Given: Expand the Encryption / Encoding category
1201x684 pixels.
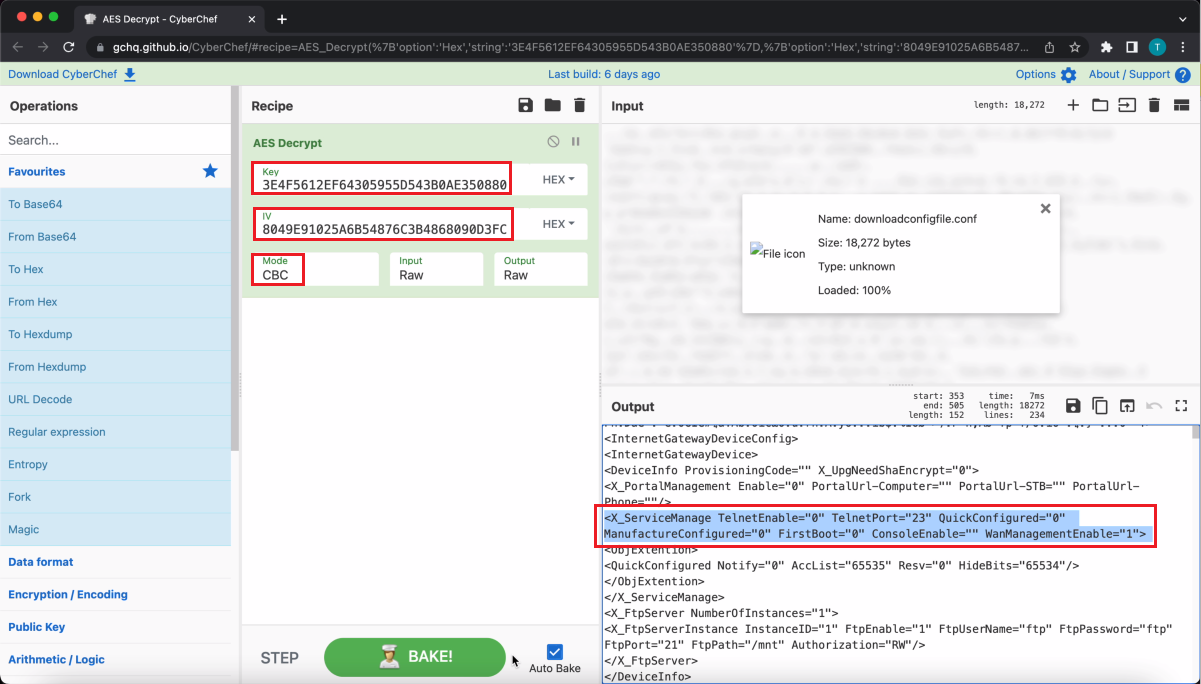Looking at the screenshot, I should point(115,594).
